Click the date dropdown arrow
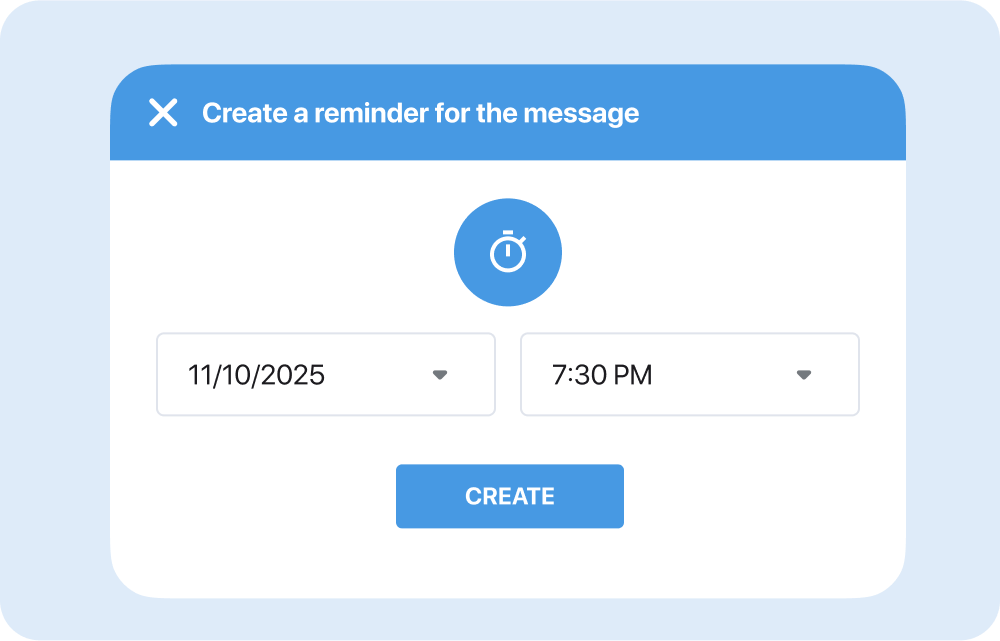Viewport: 1000px width, 641px height. 440,375
